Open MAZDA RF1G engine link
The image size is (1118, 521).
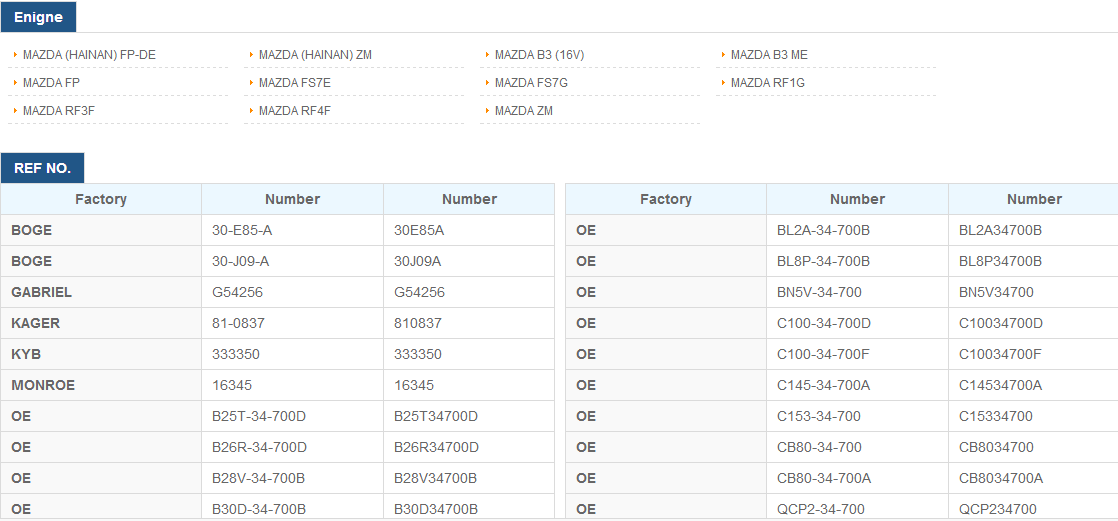click(x=768, y=83)
